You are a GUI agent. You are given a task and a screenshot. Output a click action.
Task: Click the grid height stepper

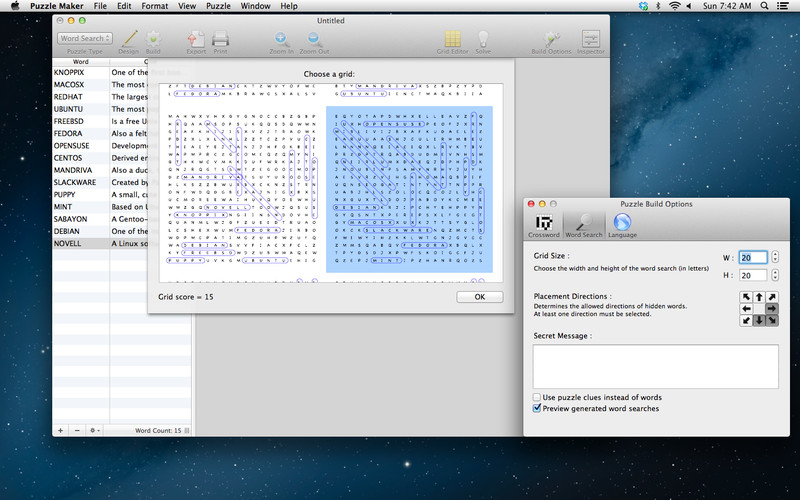coord(775,275)
